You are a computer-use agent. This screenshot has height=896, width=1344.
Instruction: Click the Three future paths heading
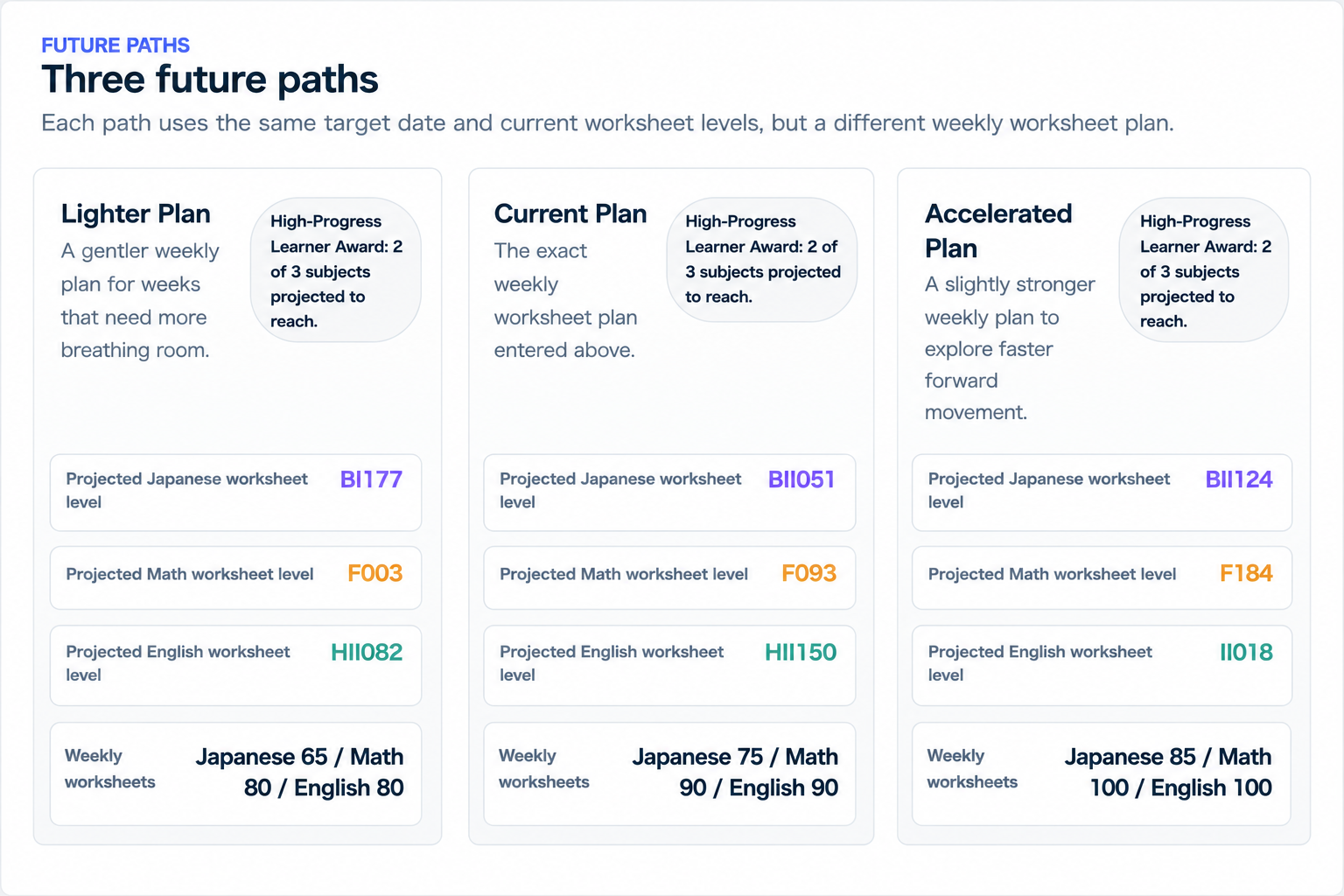pos(210,80)
